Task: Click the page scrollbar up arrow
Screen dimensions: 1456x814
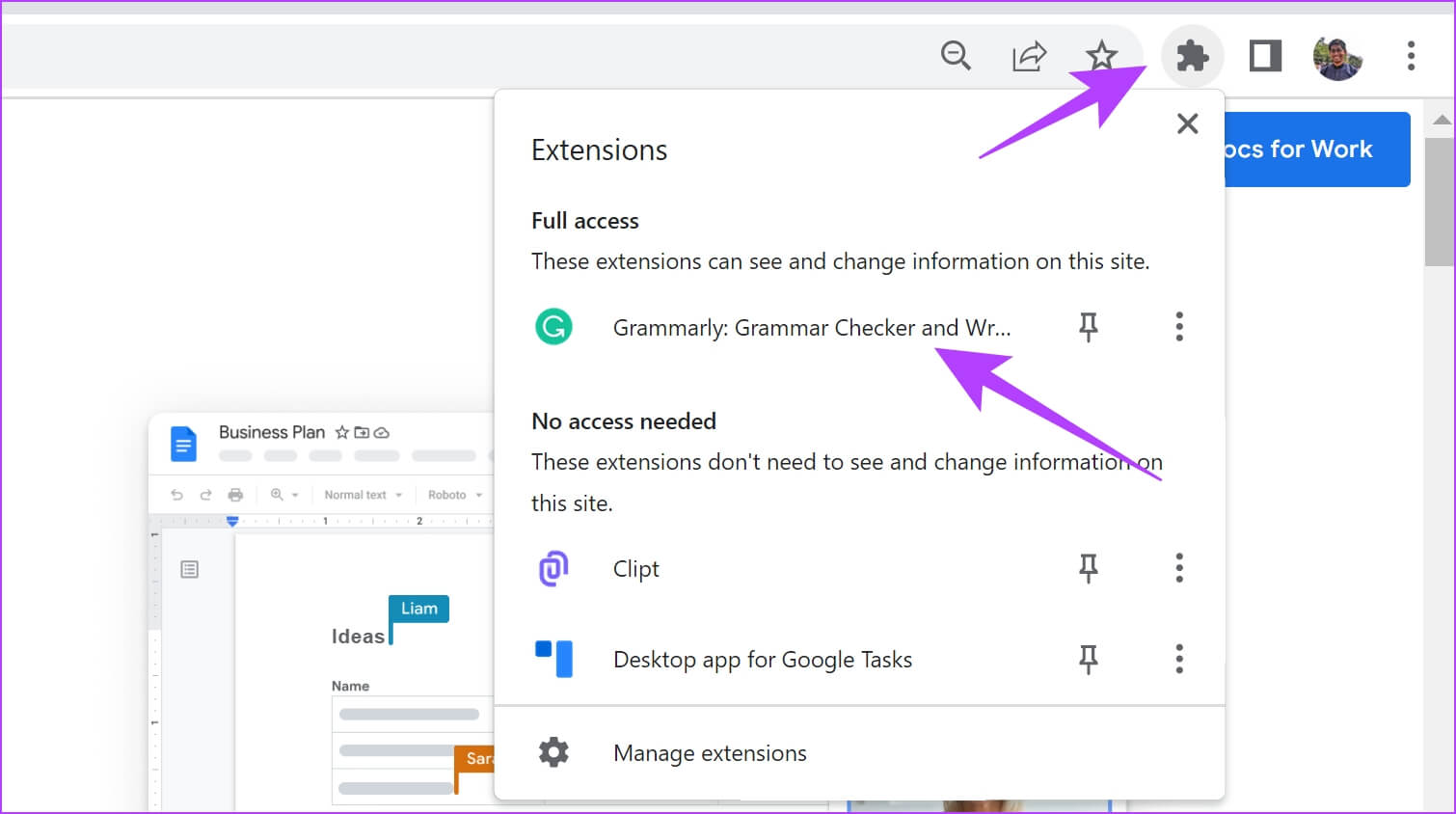Action: tap(1441, 121)
